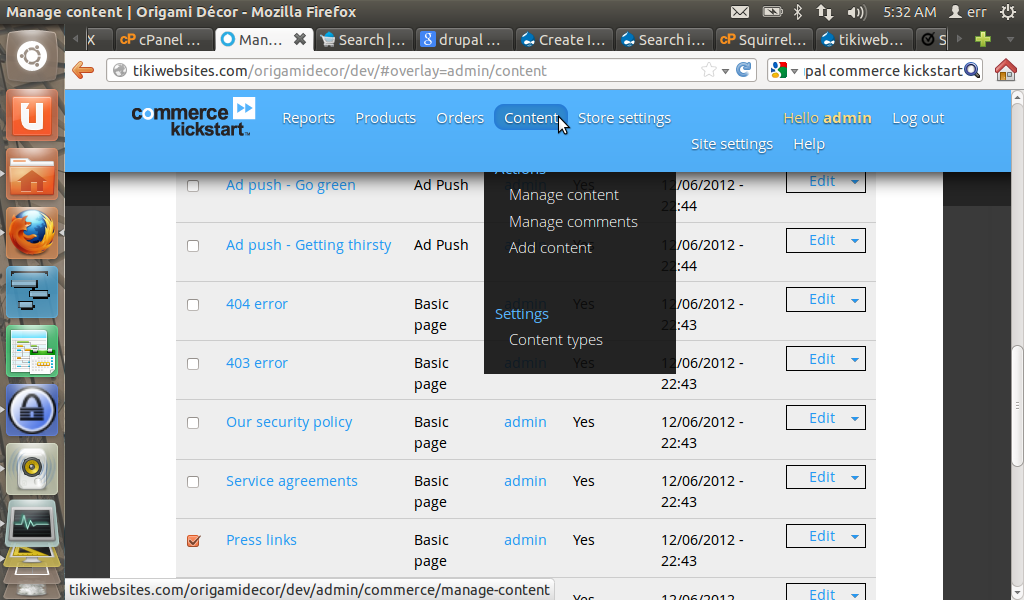
Task: Click the Commerce Kickstart logo
Action: tap(193, 117)
